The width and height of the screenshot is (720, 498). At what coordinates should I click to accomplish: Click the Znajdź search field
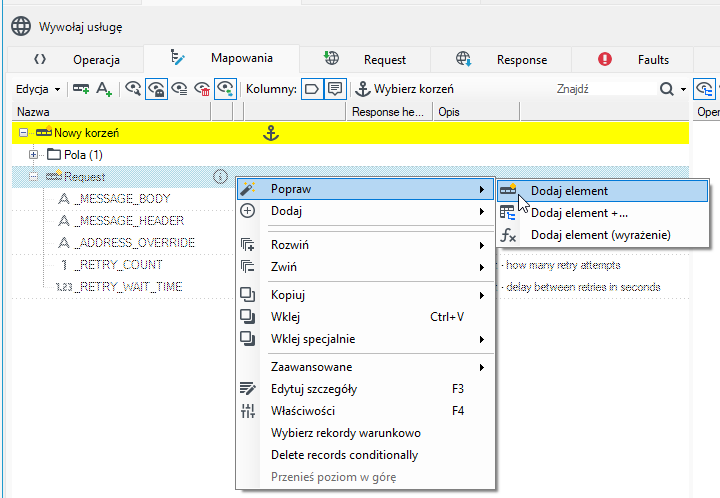[604, 89]
